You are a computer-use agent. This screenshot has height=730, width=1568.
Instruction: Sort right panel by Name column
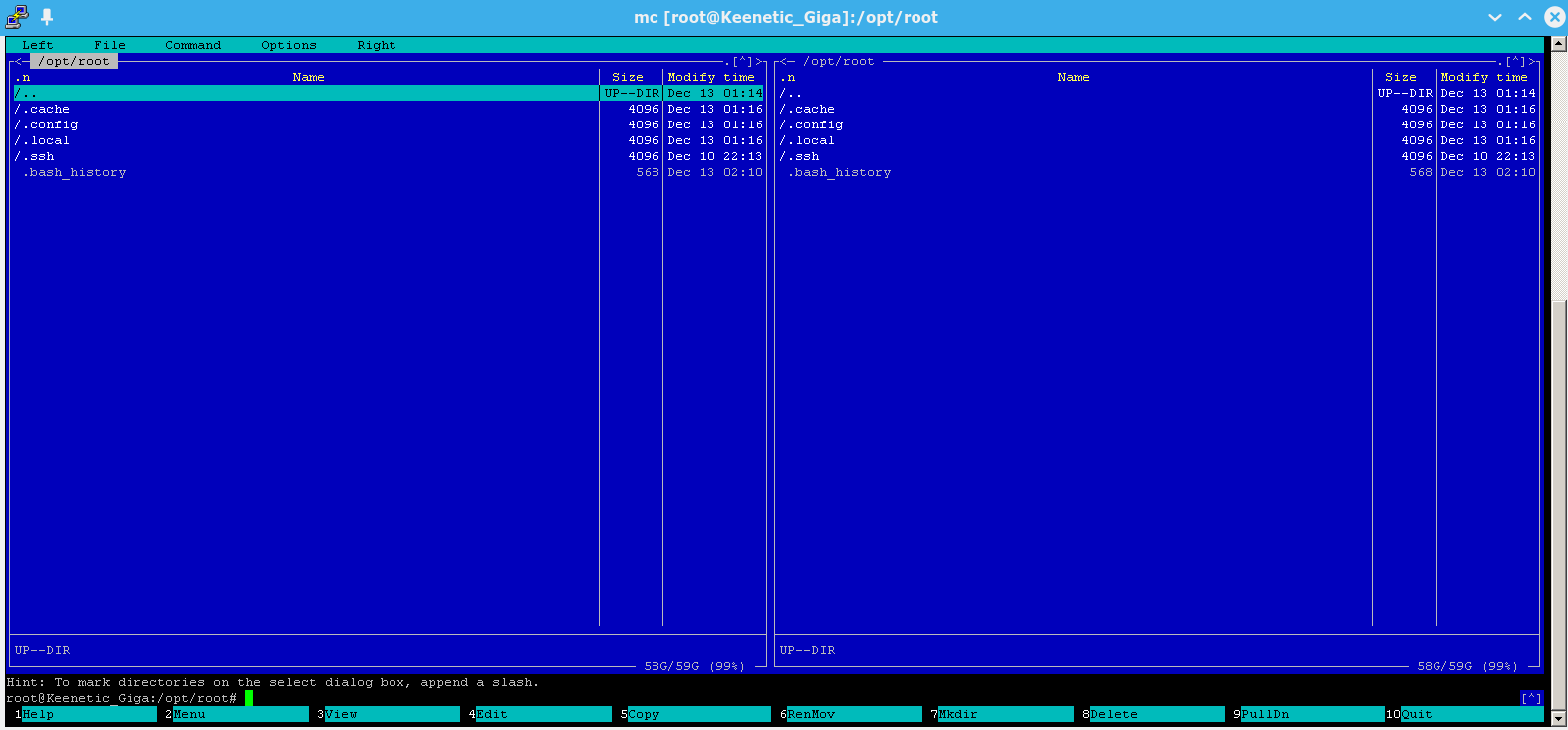(1074, 77)
